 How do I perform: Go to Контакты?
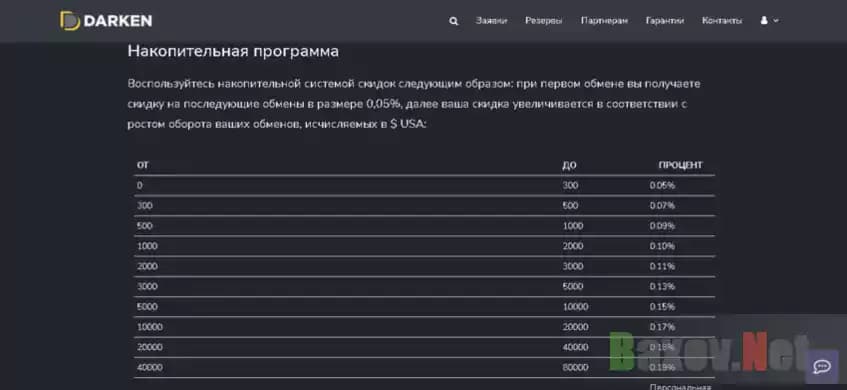point(722,21)
